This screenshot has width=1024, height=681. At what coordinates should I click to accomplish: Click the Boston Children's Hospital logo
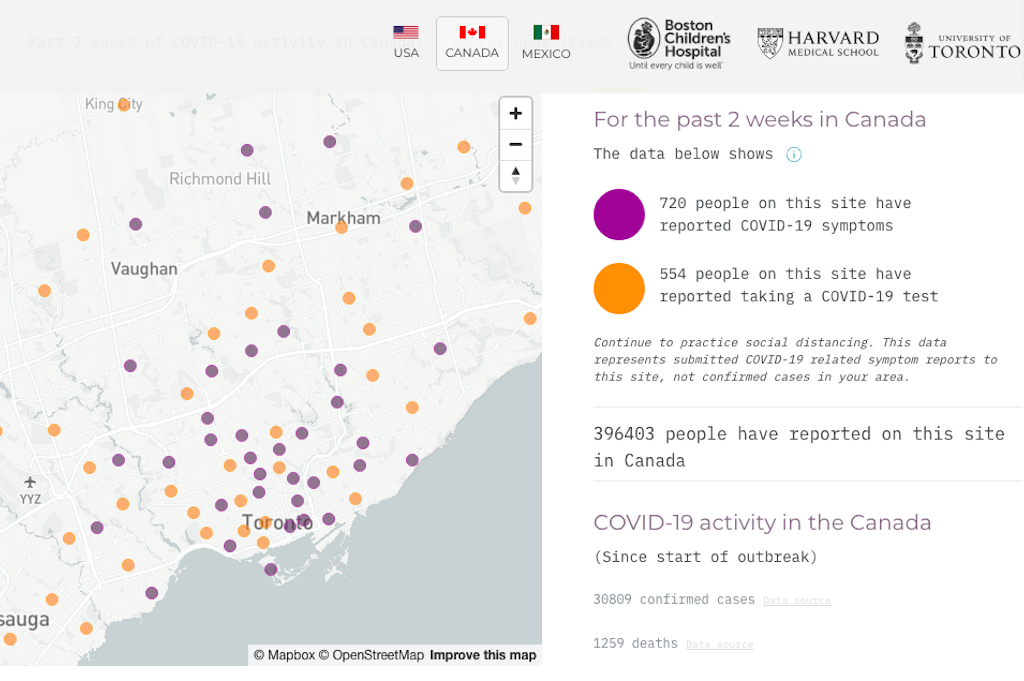(679, 43)
